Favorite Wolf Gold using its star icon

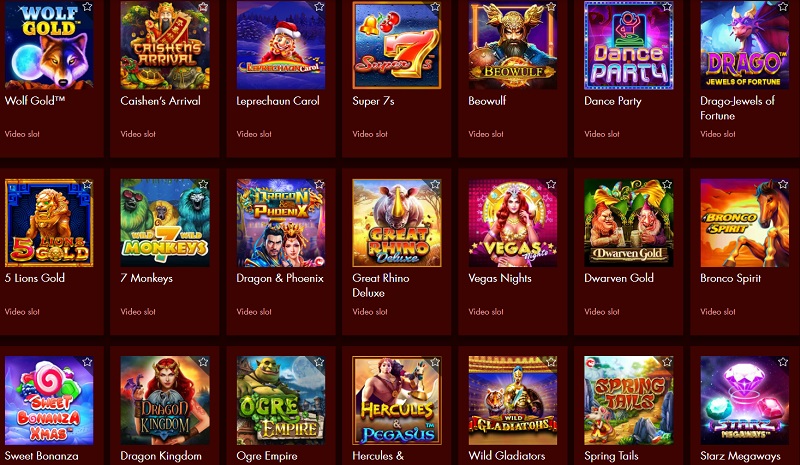(x=87, y=7)
